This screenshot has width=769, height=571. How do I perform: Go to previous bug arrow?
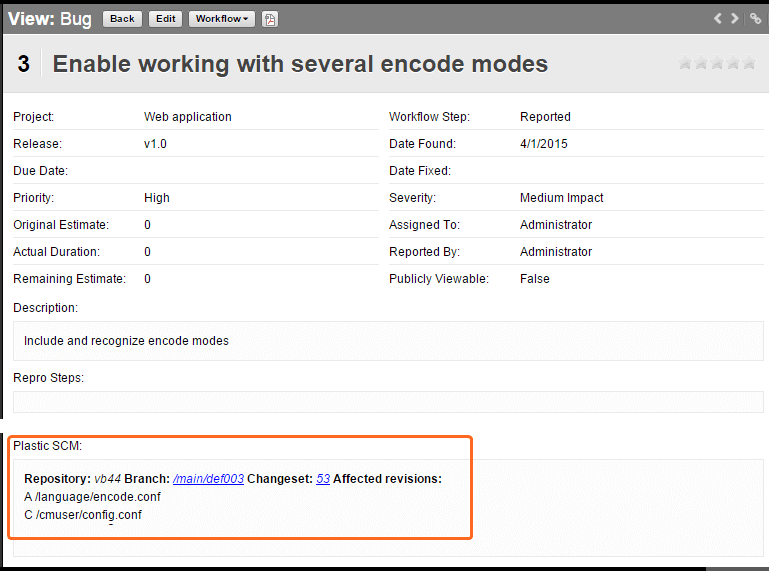(718, 19)
